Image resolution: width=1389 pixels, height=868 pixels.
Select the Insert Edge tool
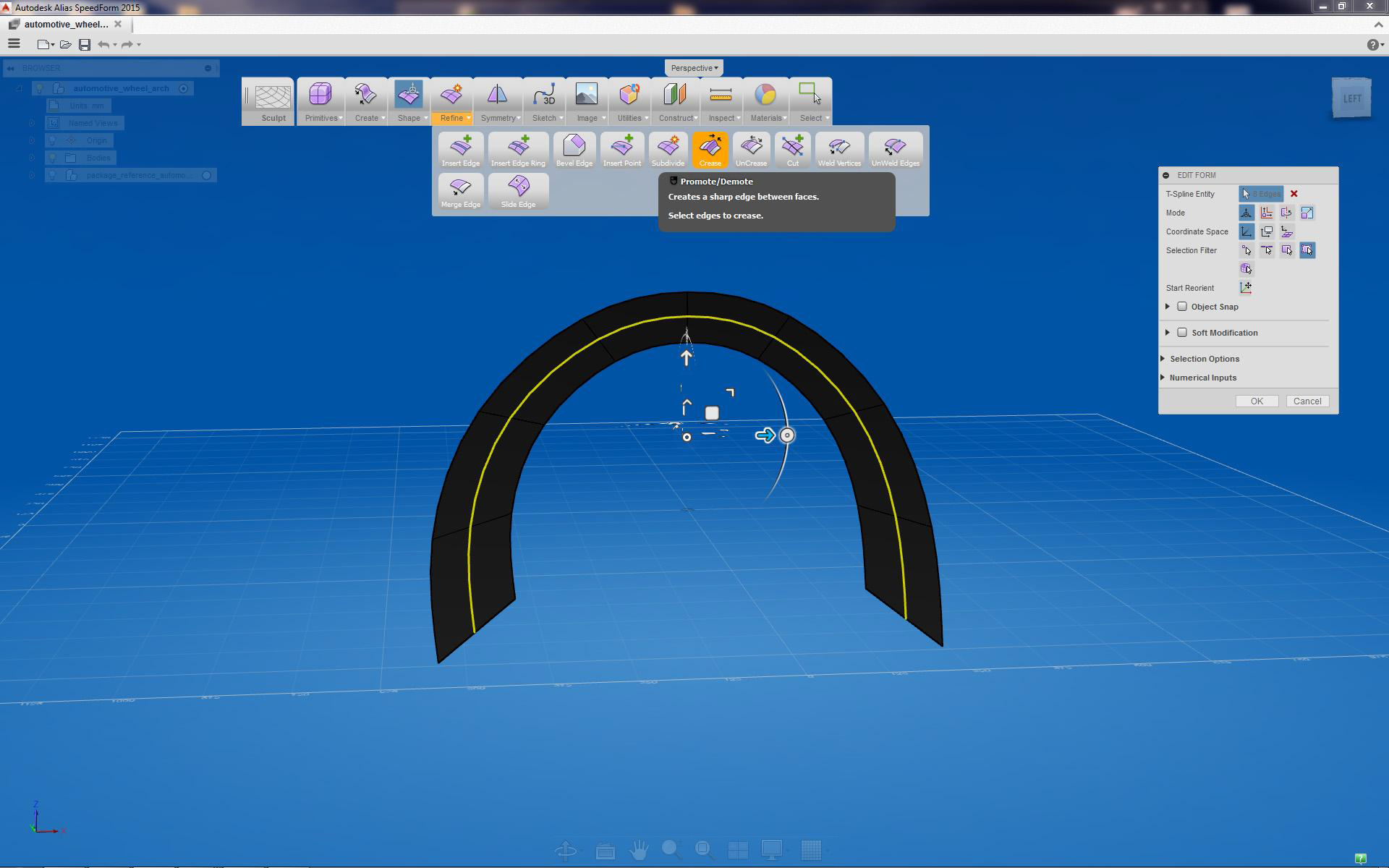click(x=461, y=150)
